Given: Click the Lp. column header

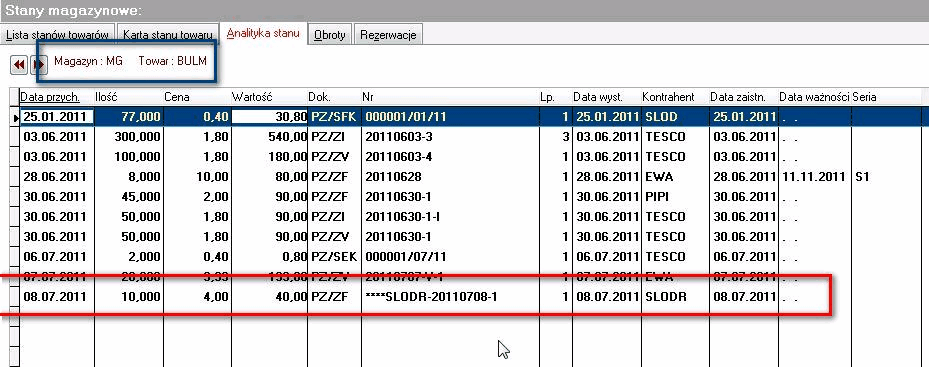Looking at the screenshot, I should [555, 97].
